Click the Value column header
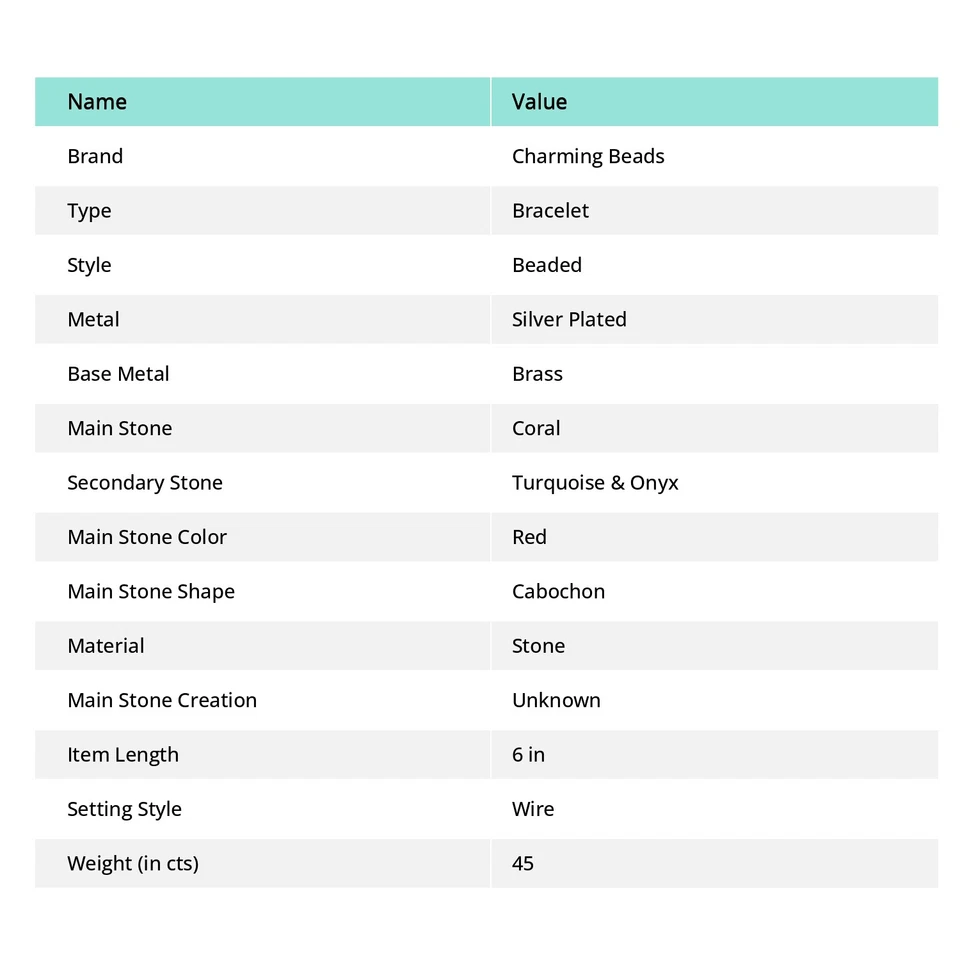The height and width of the screenshot is (960, 960). click(539, 102)
